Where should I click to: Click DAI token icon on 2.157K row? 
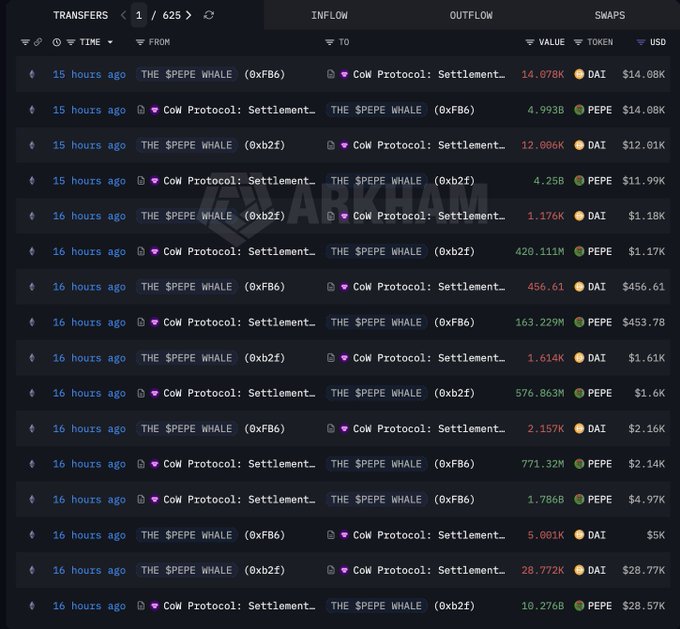pyautogui.click(x=579, y=429)
